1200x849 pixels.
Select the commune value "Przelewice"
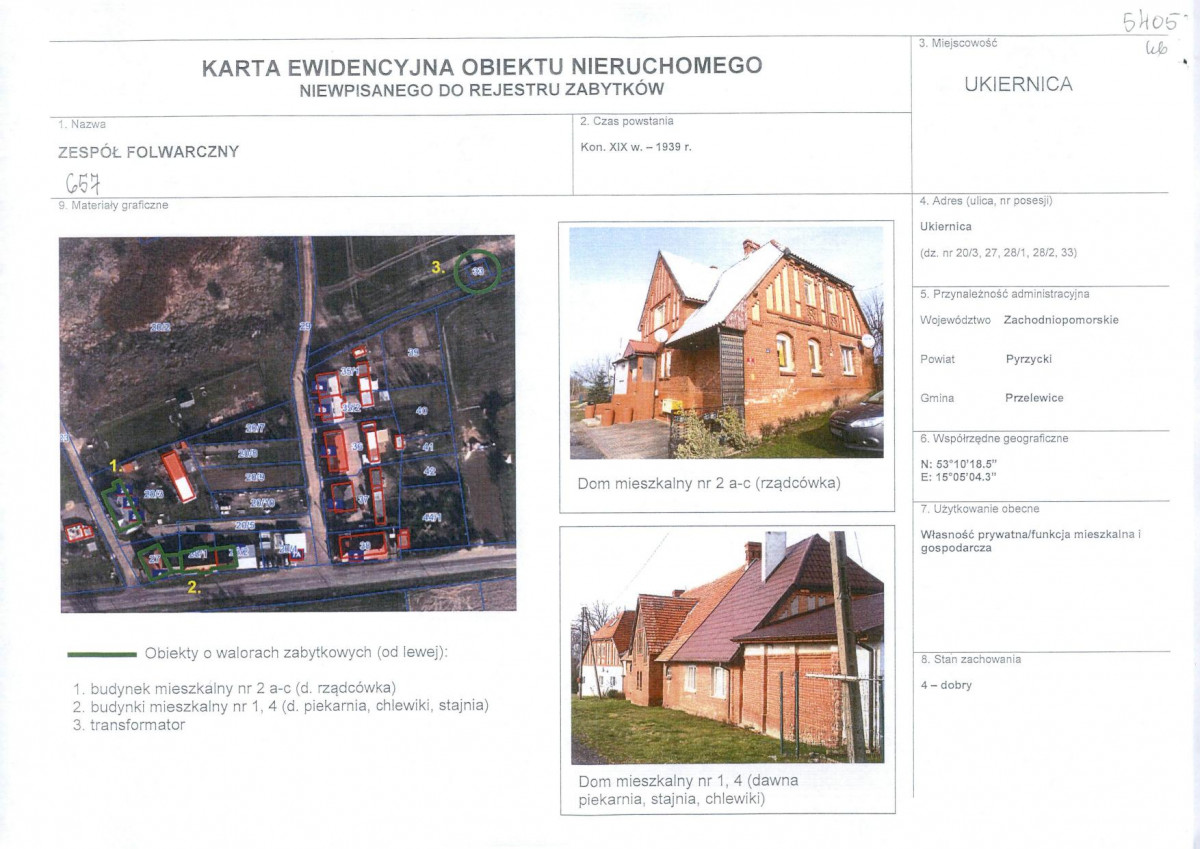point(1034,398)
